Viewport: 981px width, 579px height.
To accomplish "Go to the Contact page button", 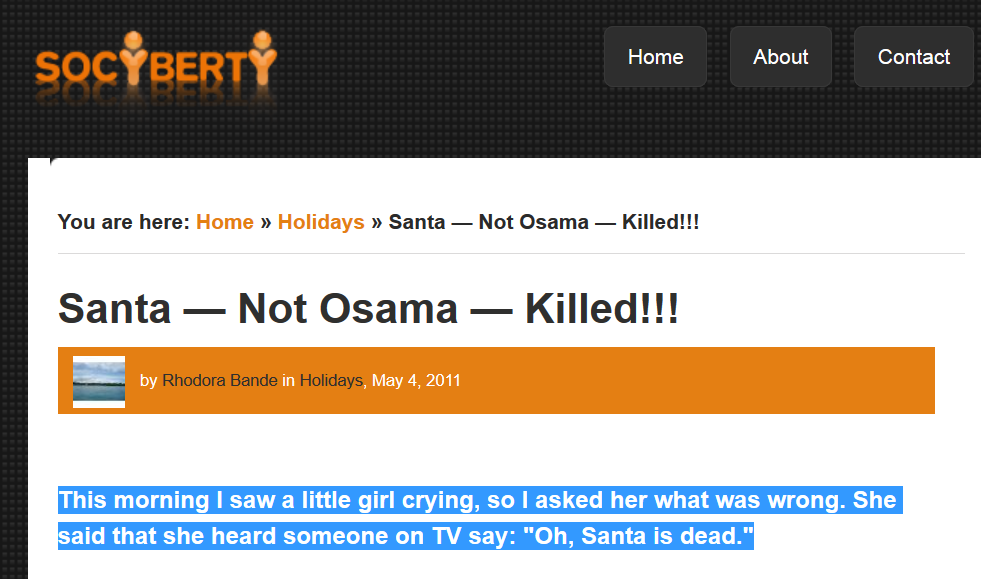I will 913,57.
